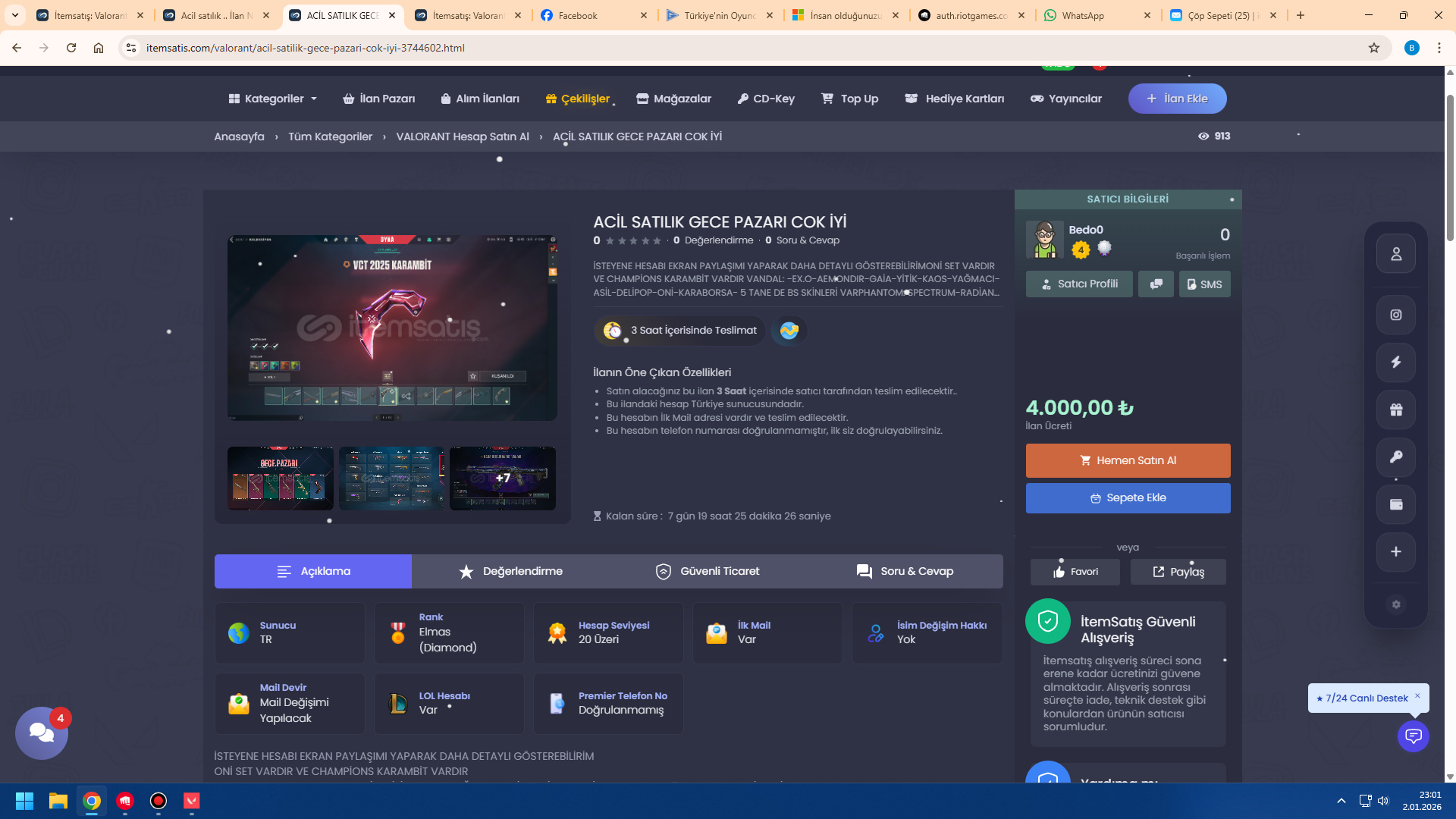Add listing with Sepete Ekle
This screenshot has width=1456, height=819.
pyautogui.click(x=1128, y=498)
